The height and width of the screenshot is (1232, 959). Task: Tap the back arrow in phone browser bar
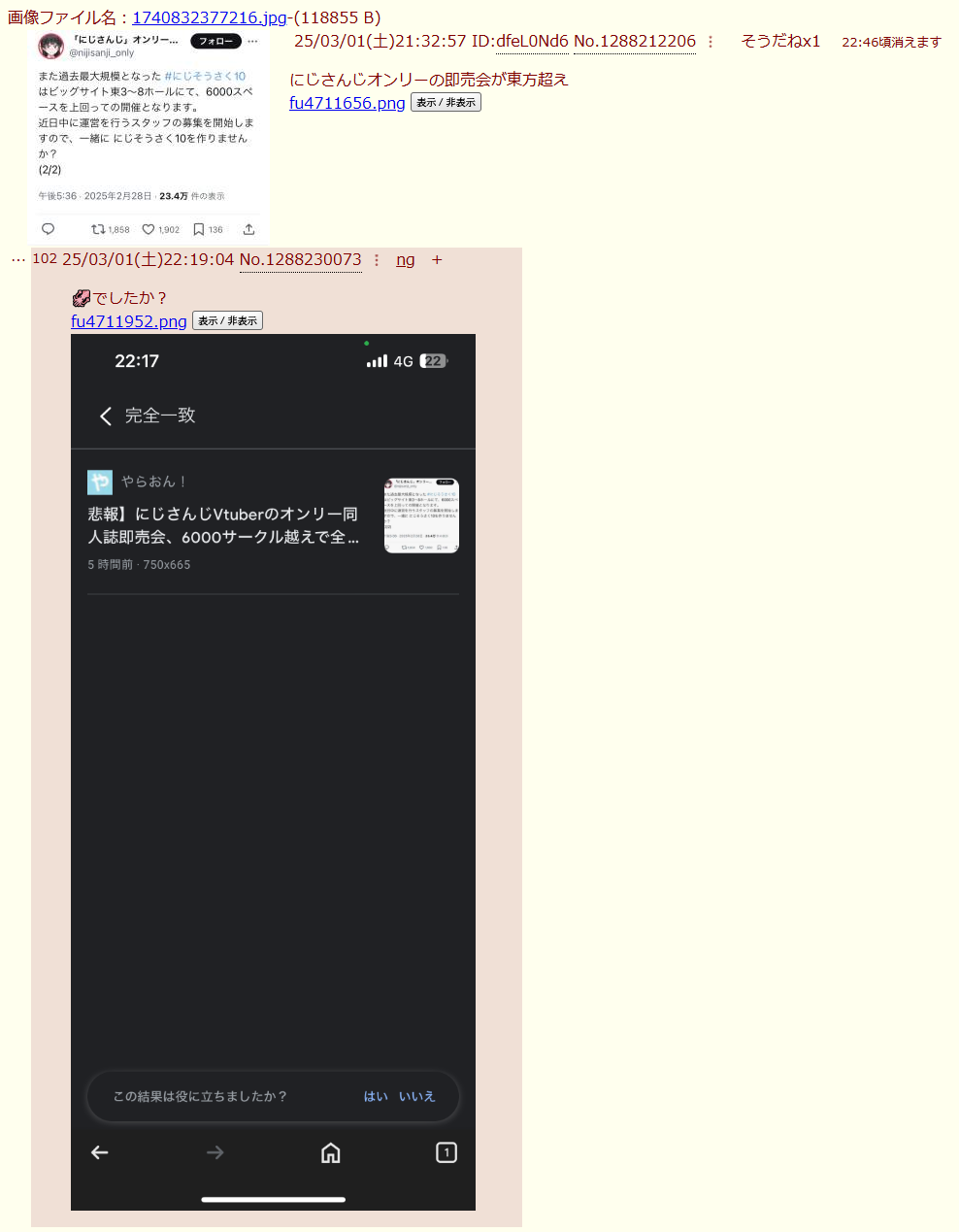coord(99,1152)
